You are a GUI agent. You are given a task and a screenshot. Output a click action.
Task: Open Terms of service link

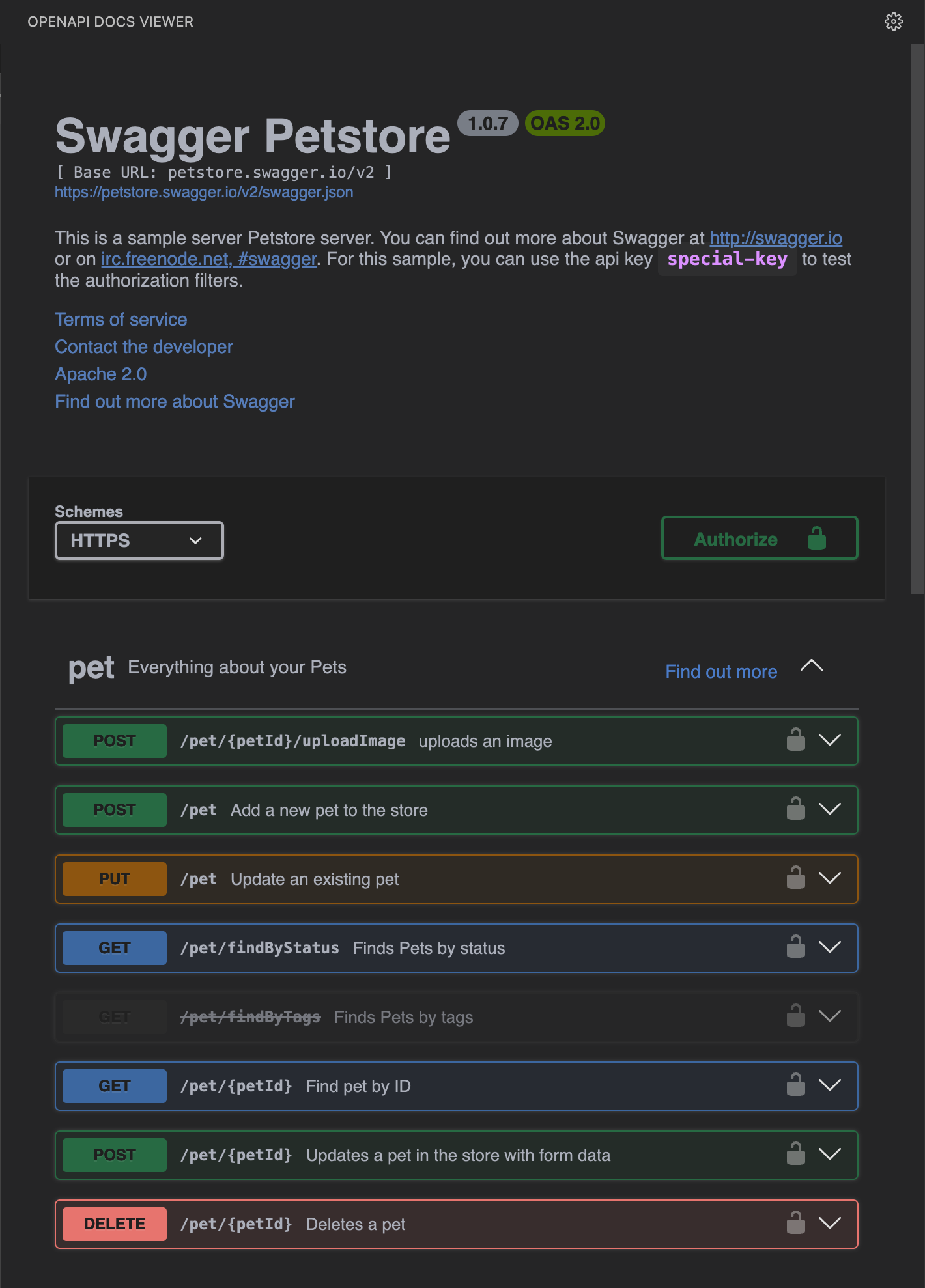click(121, 320)
